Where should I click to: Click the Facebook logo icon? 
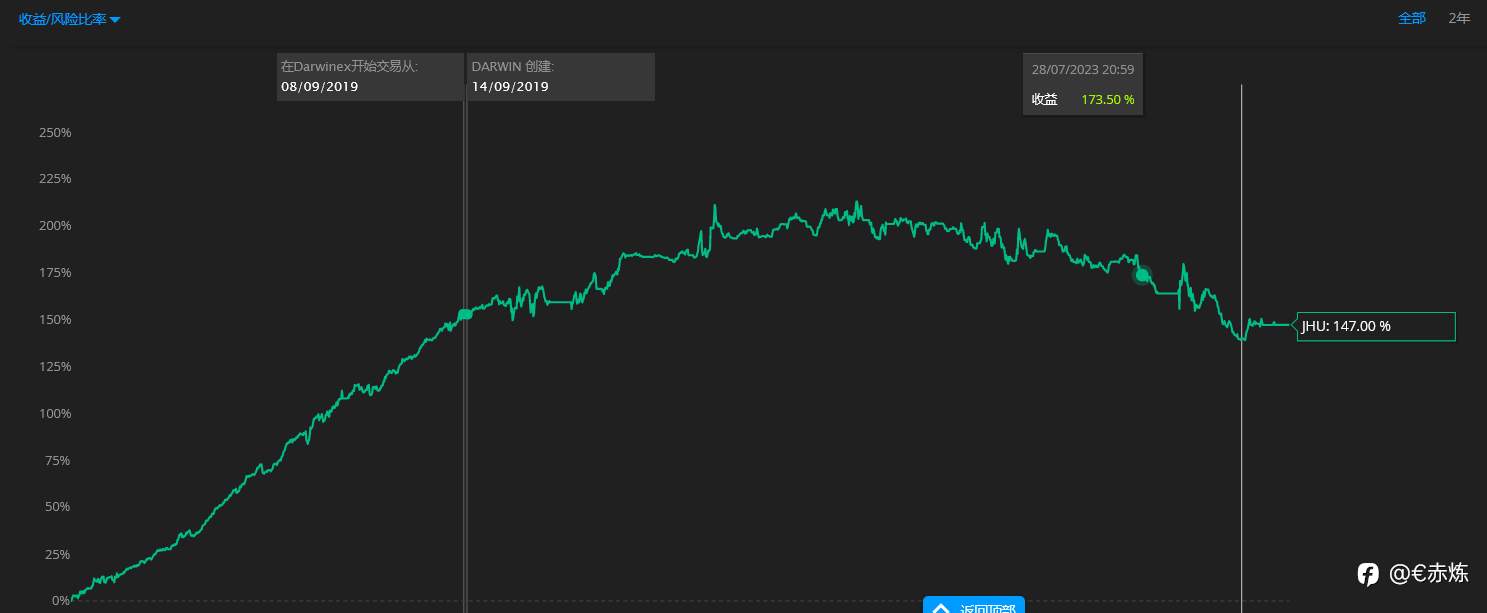pos(1368,574)
